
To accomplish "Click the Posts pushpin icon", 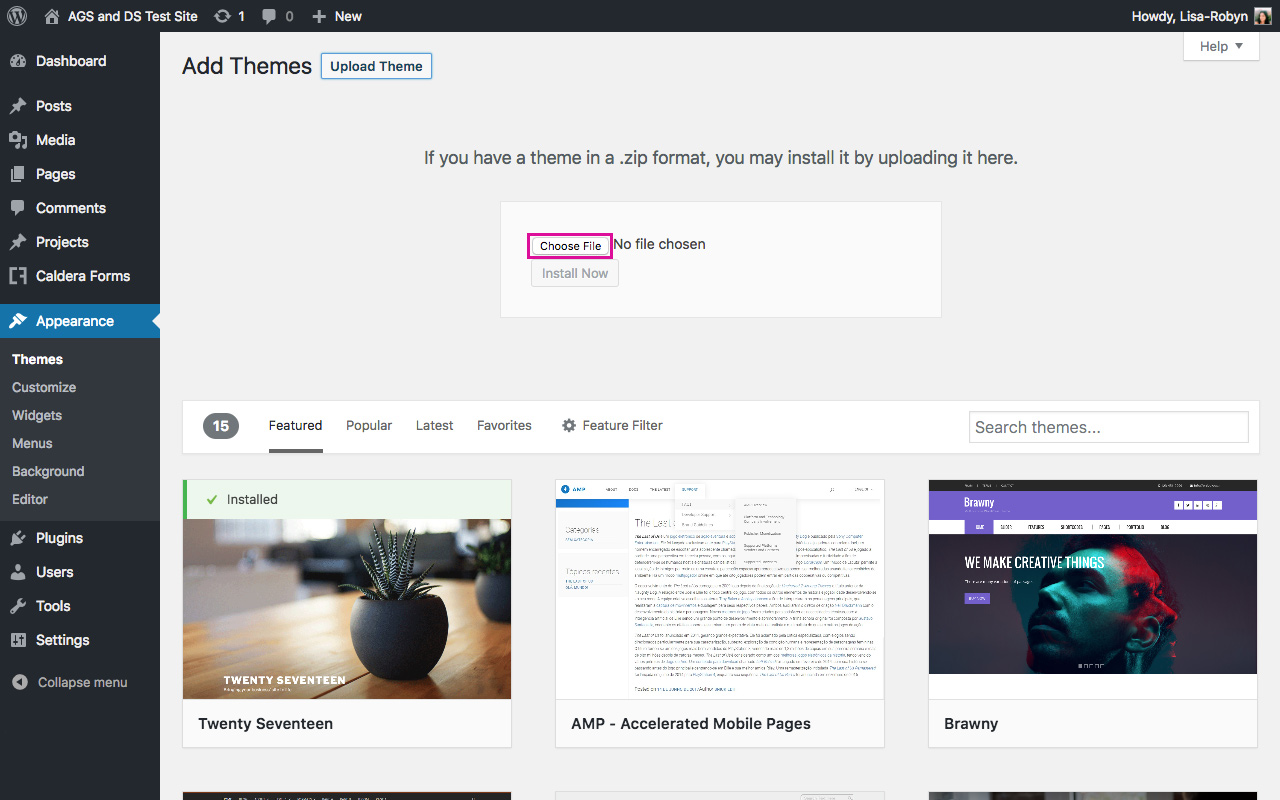I will (18, 106).
